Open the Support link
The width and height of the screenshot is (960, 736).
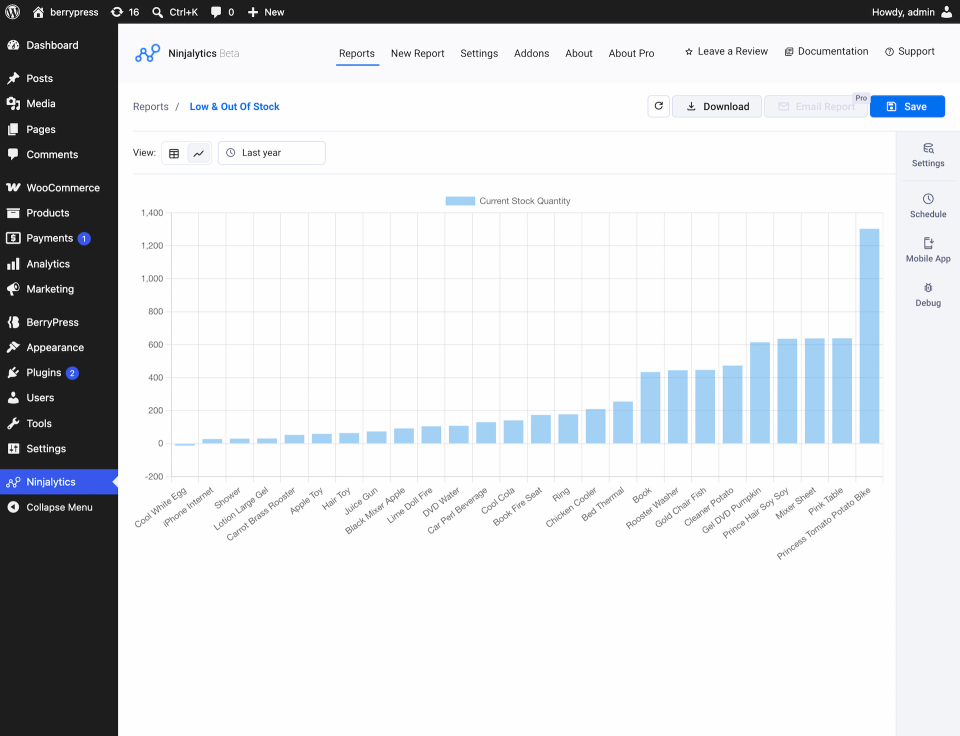[910, 51]
